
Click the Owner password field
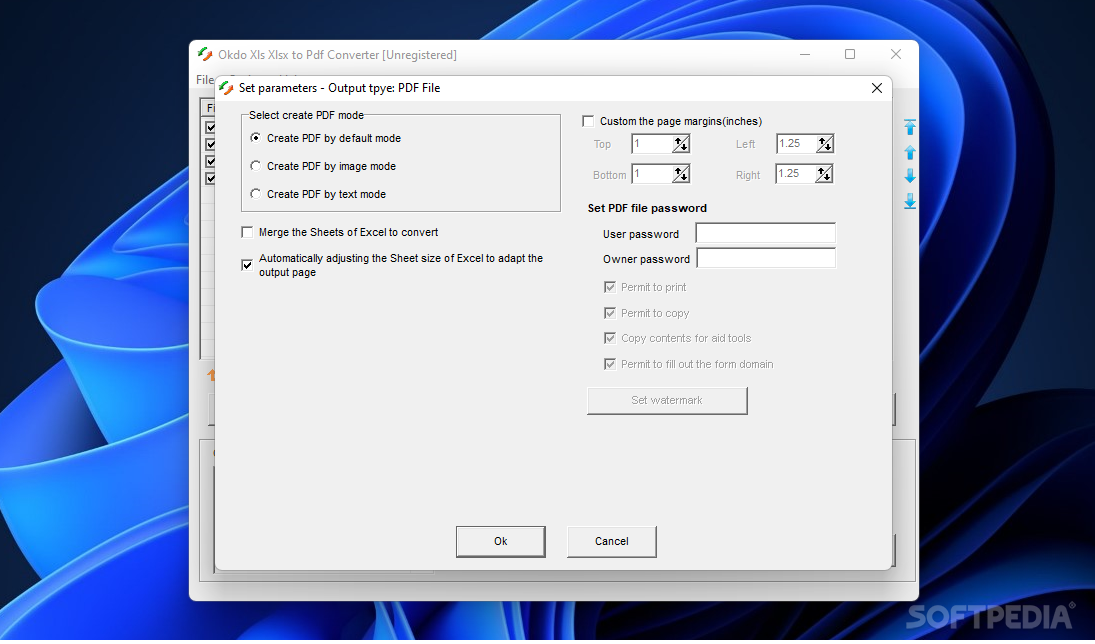[x=766, y=258]
